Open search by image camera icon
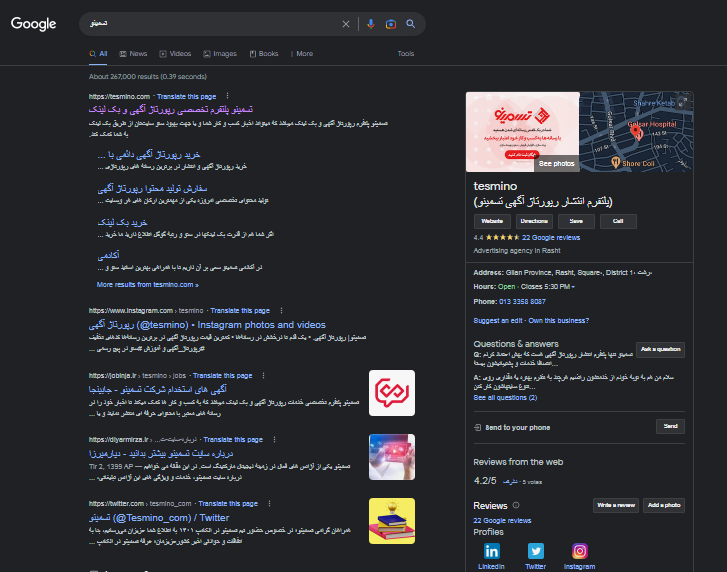Viewport: 727px width, 572px height. tap(391, 24)
